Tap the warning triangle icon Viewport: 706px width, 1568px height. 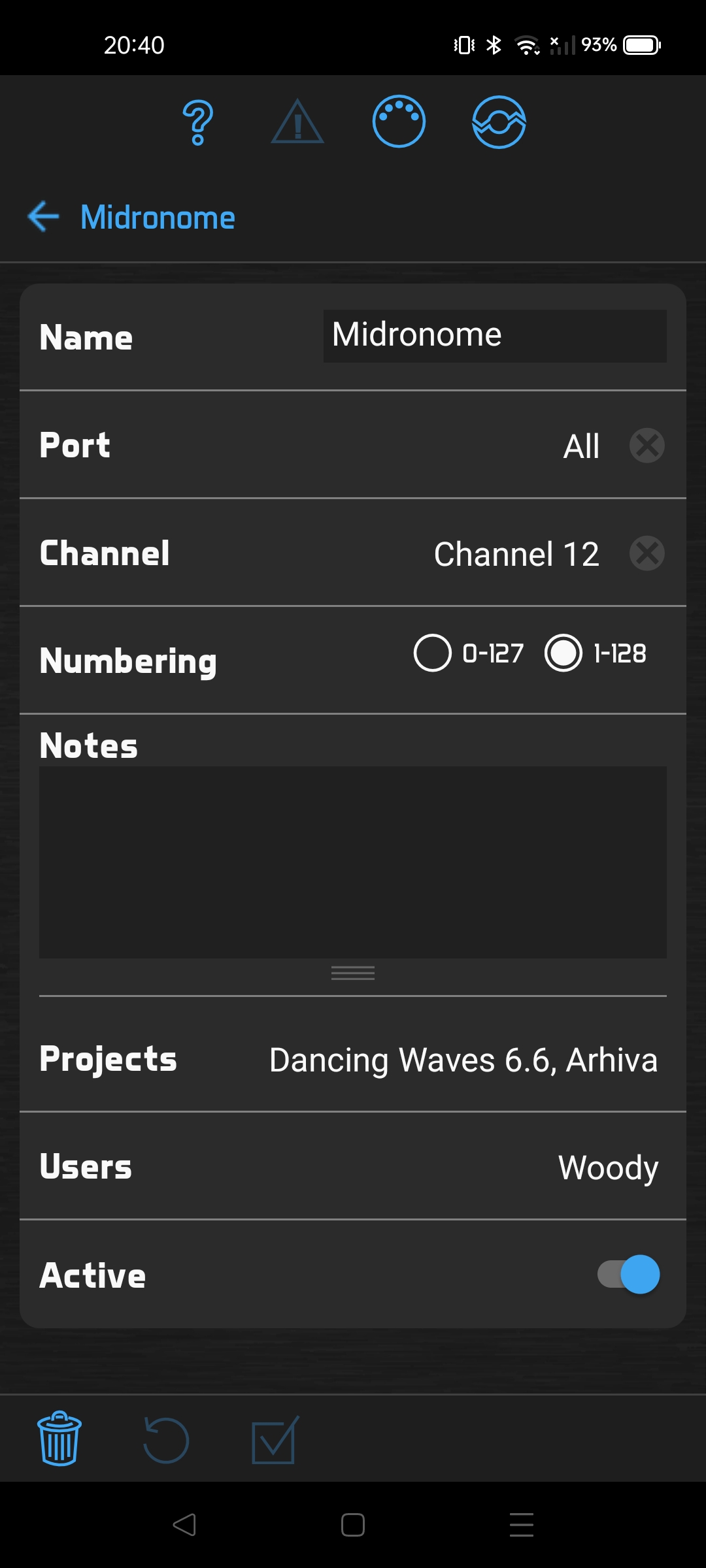(297, 122)
